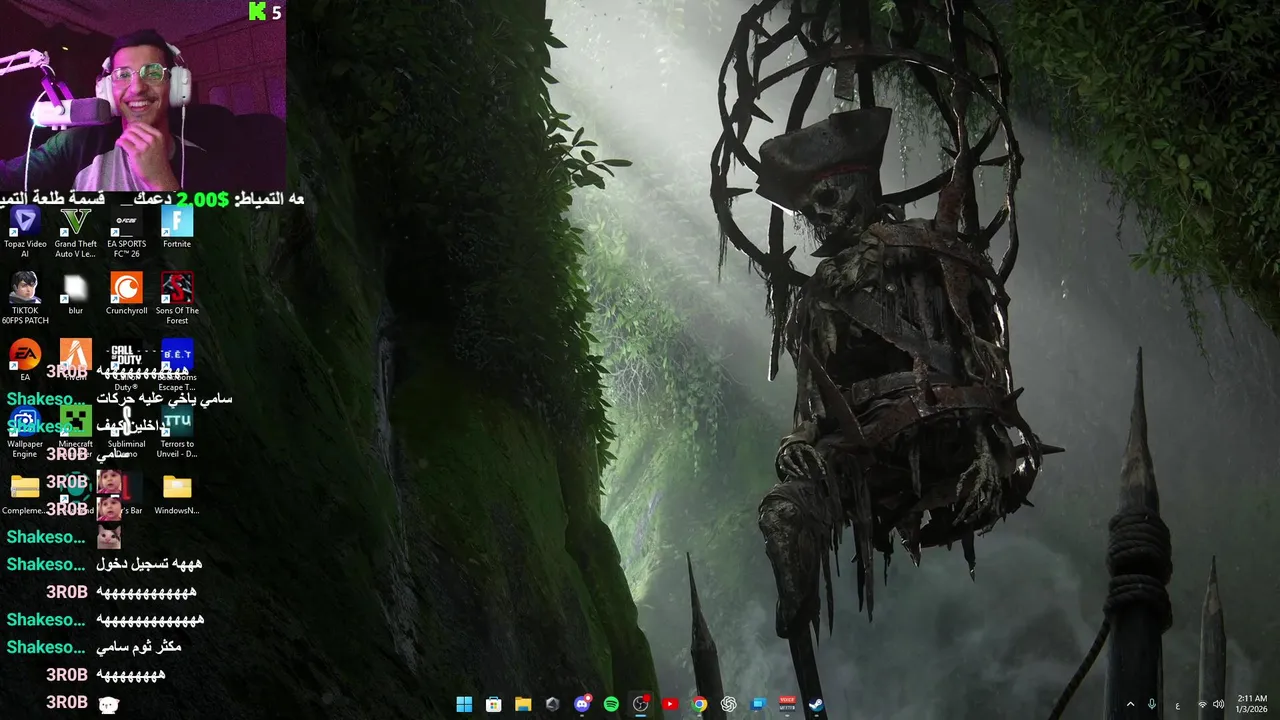This screenshot has height=720, width=1280.
Task: Select the Fortnite desktop icon
Action: pyautogui.click(x=177, y=228)
